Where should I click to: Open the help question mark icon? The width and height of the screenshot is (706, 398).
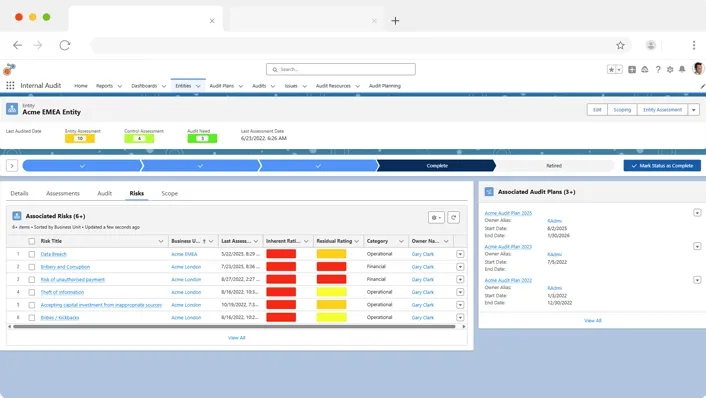[x=658, y=69]
